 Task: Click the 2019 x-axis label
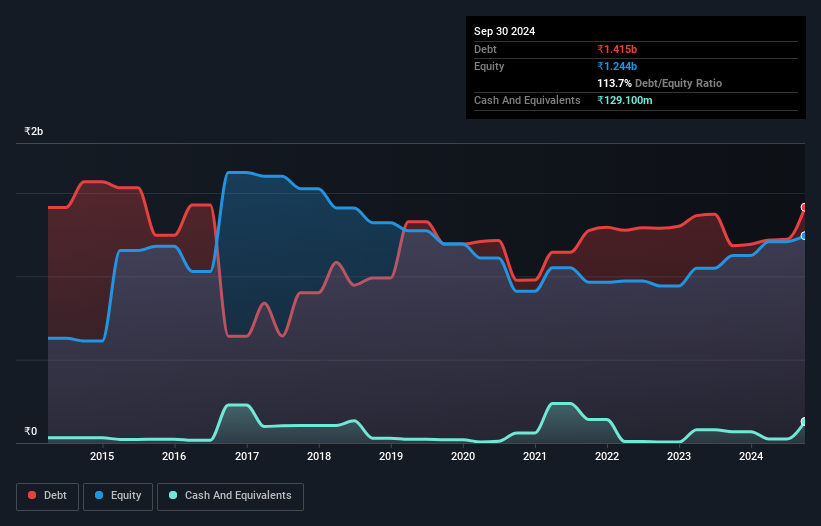pyautogui.click(x=391, y=456)
